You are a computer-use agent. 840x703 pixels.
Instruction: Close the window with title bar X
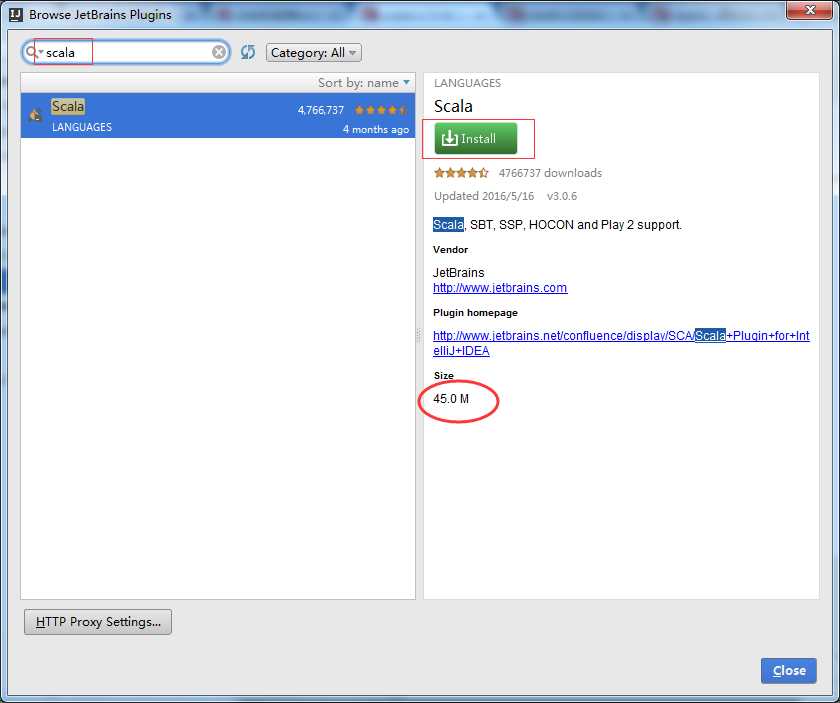click(x=809, y=10)
